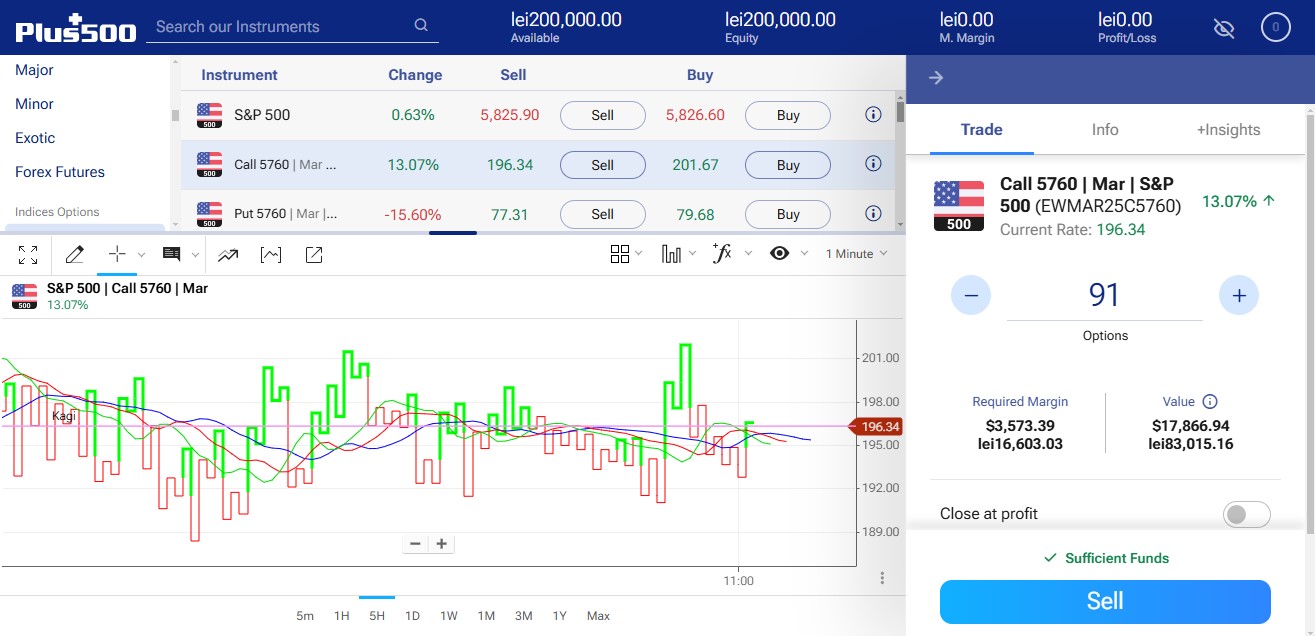Image resolution: width=1315 pixels, height=636 pixels.
Task: Select the pencil drawing tool
Action: (74, 255)
